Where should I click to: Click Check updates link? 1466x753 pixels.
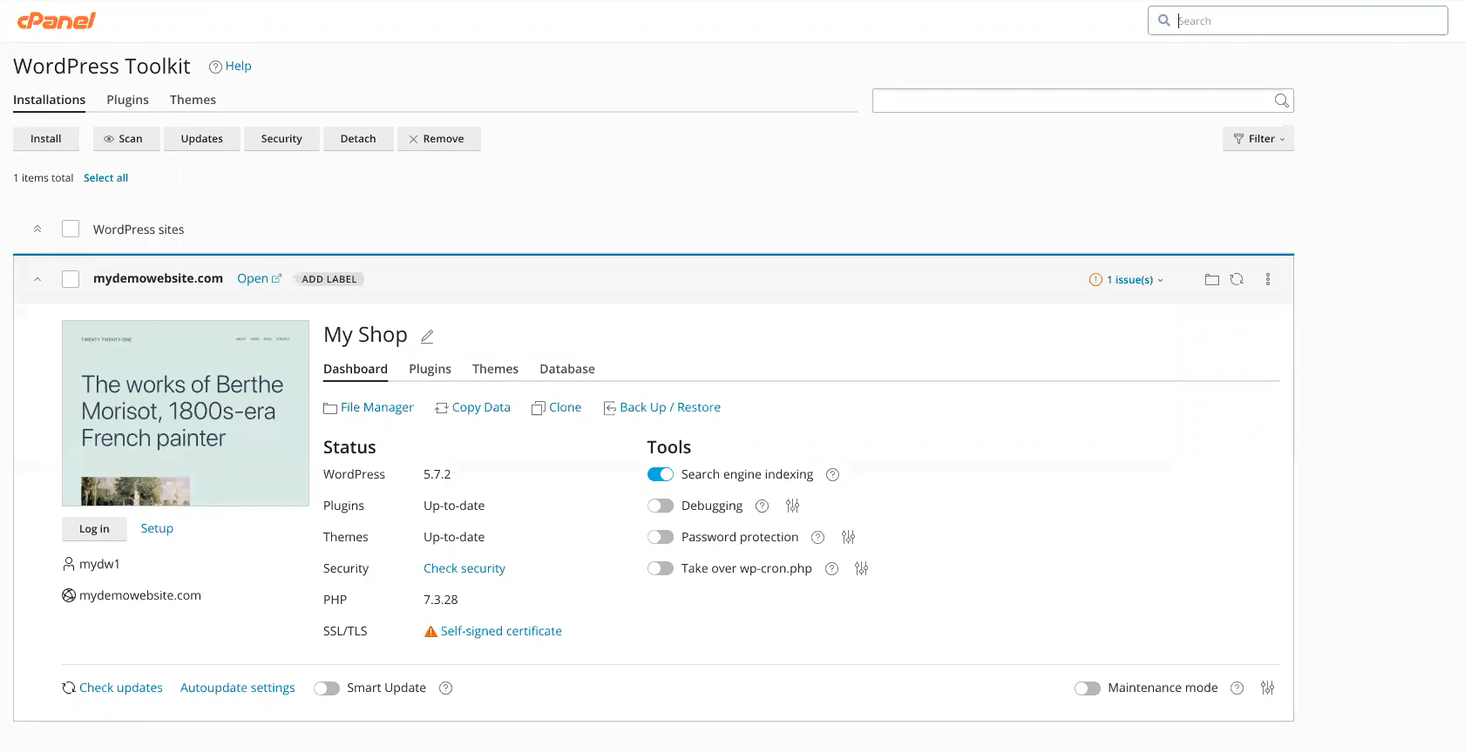pos(112,688)
